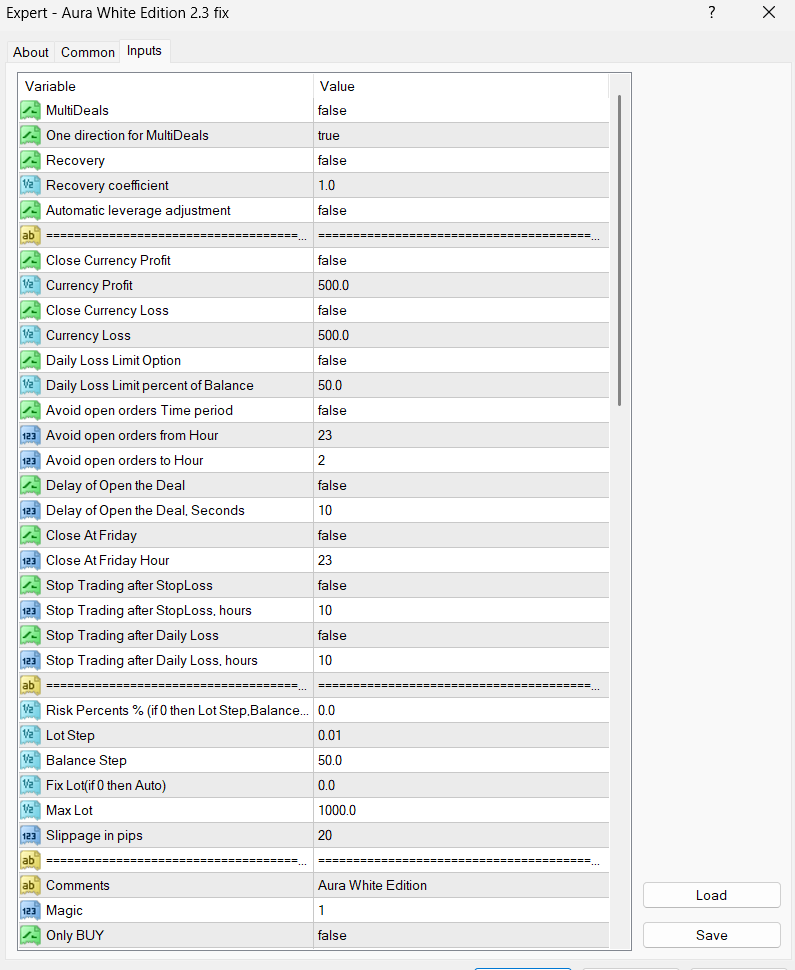The height and width of the screenshot is (970, 795).
Task: Click the integer icon beside Magic
Action: [x=30, y=910]
